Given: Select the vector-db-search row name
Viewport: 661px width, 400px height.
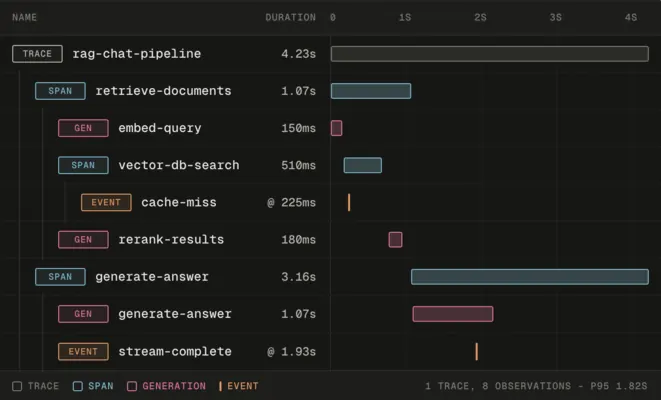Looking at the screenshot, I should coord(179,165).
